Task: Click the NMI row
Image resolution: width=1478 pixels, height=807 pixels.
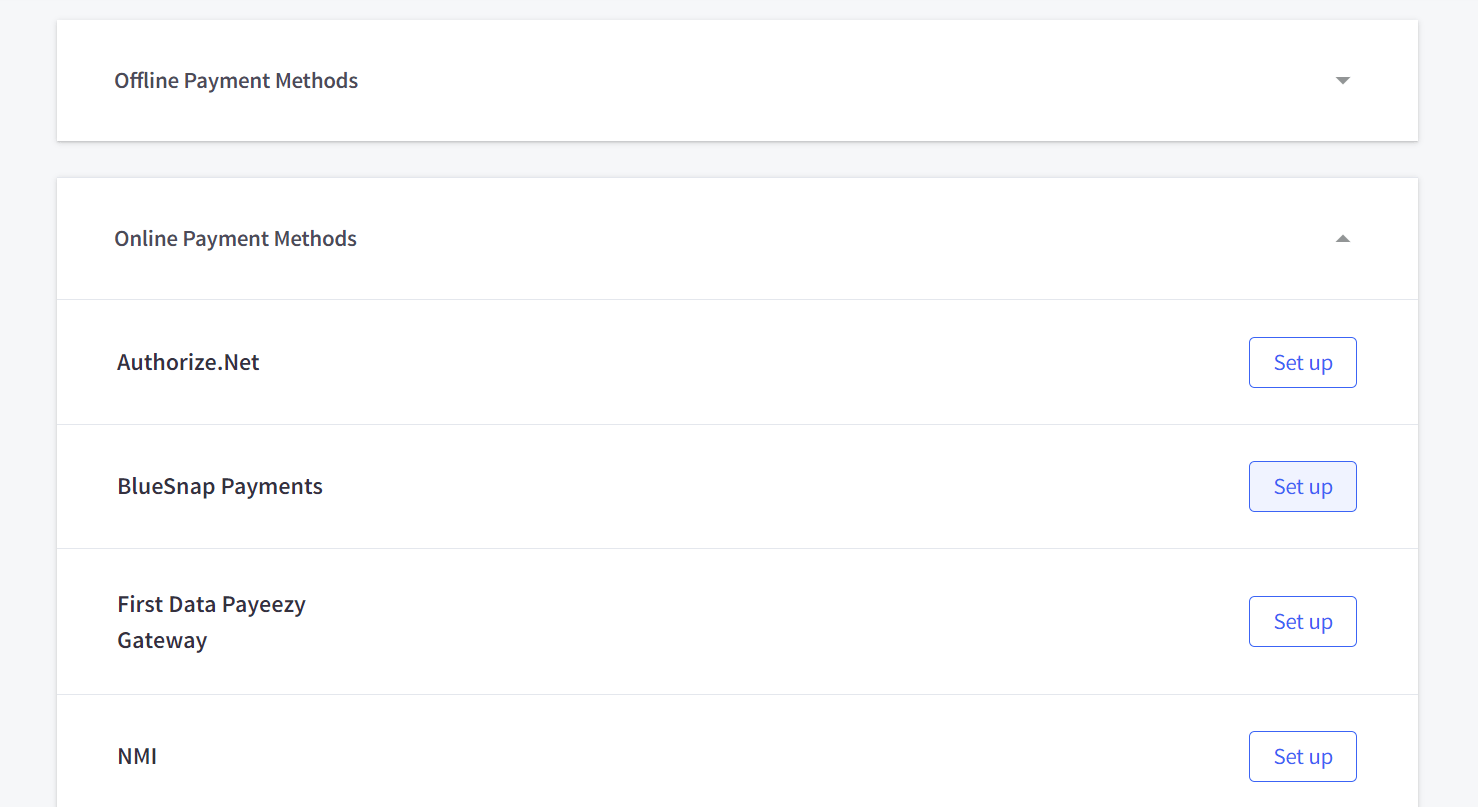Action: tap(700, 756)
